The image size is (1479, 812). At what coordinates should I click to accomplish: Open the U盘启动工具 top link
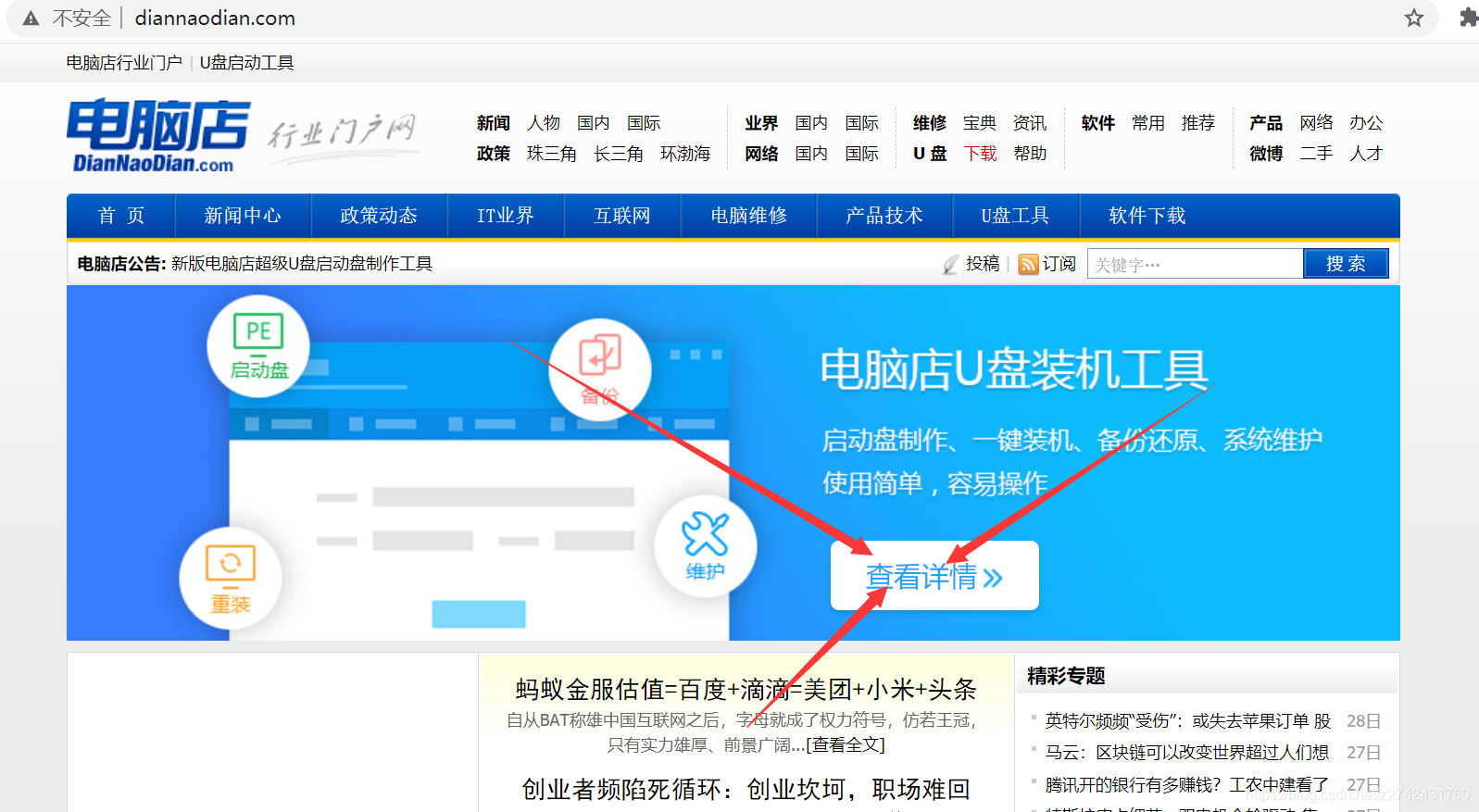[247, 63]
